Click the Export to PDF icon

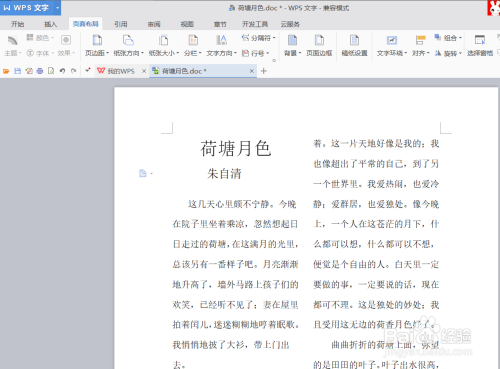tap(29, 71)
